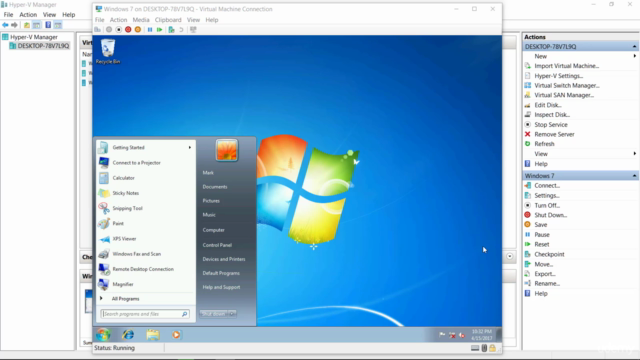Click the lock icon in VM status bar
This screenshot has width=640, height=360.
pyautogui.click(x=493, y=348)
